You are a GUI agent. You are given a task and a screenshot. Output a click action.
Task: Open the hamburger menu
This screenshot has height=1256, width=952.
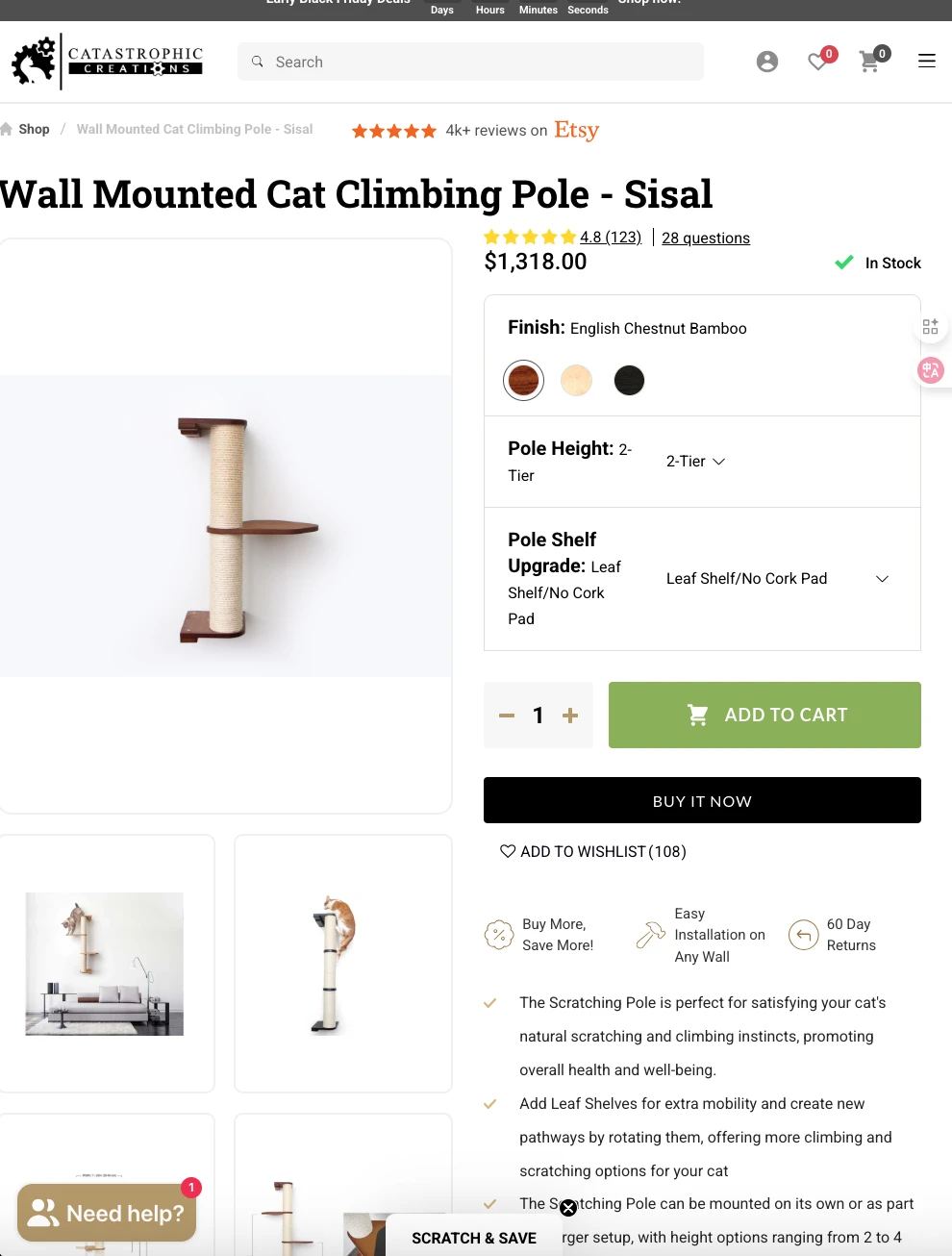click(x=927, y=62)
